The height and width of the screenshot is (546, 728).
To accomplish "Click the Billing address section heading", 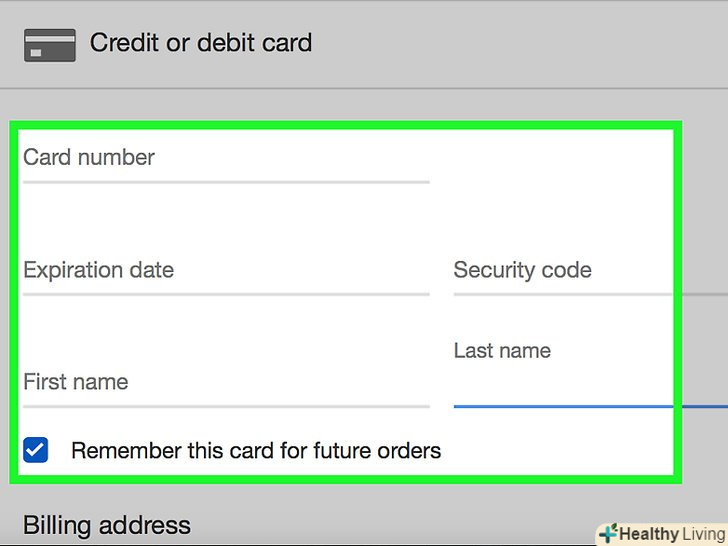I will (x=107, y=525).
